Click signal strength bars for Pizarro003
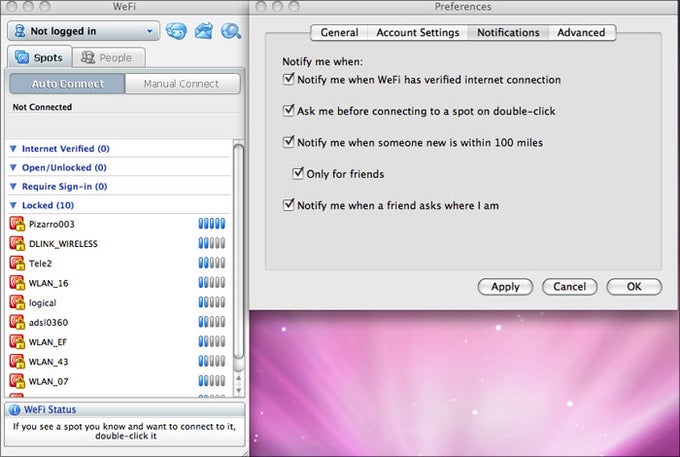Viewport: 680px width, 457px height. [x=212, y=224]
